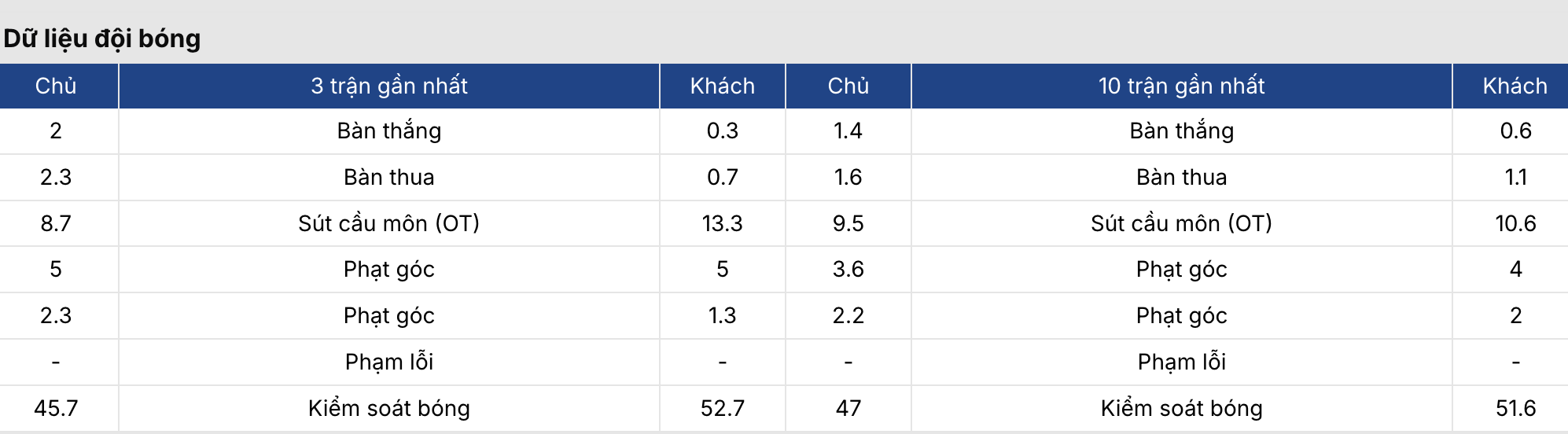
Task: Click the "Chủ" header left of "3 trận gần nhất"
Action: tap(56, 86)
